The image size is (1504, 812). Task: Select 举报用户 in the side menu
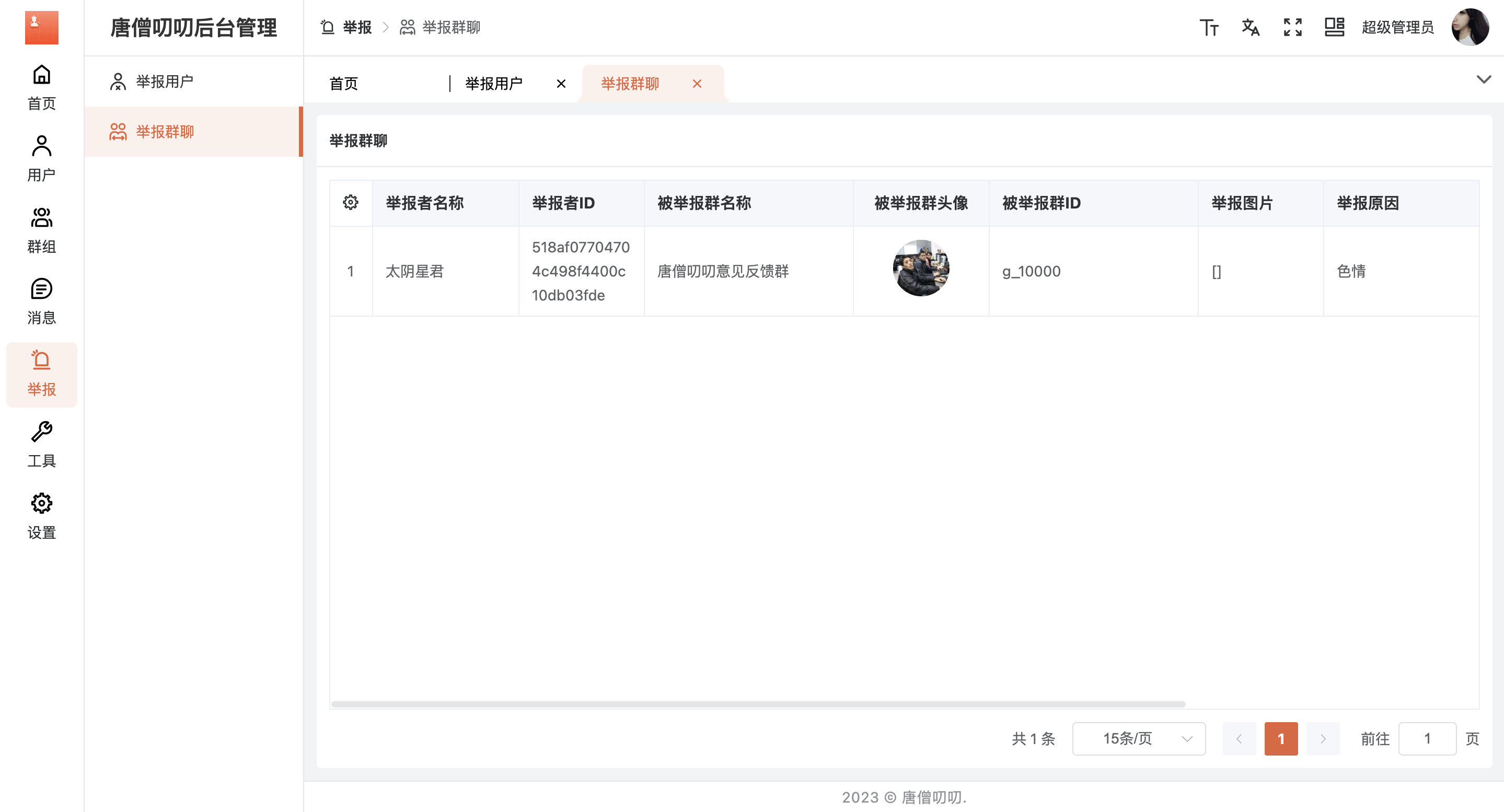click(x=165, y=81)
